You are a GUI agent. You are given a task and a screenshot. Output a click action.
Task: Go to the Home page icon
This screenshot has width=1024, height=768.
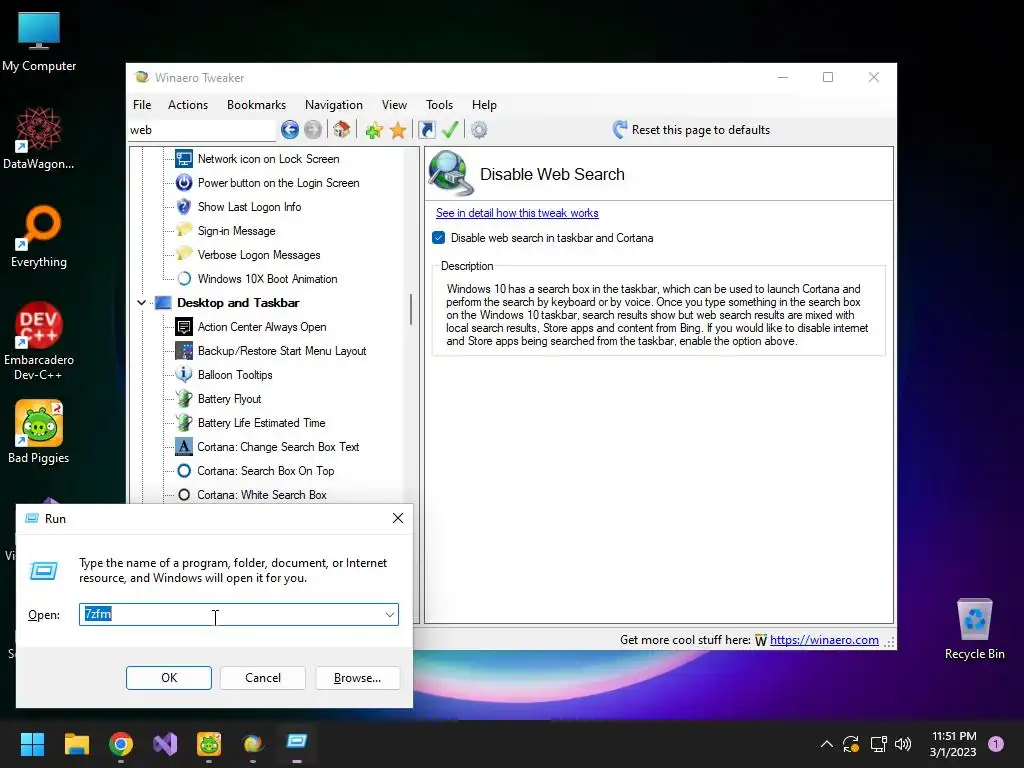pos(342,129)
